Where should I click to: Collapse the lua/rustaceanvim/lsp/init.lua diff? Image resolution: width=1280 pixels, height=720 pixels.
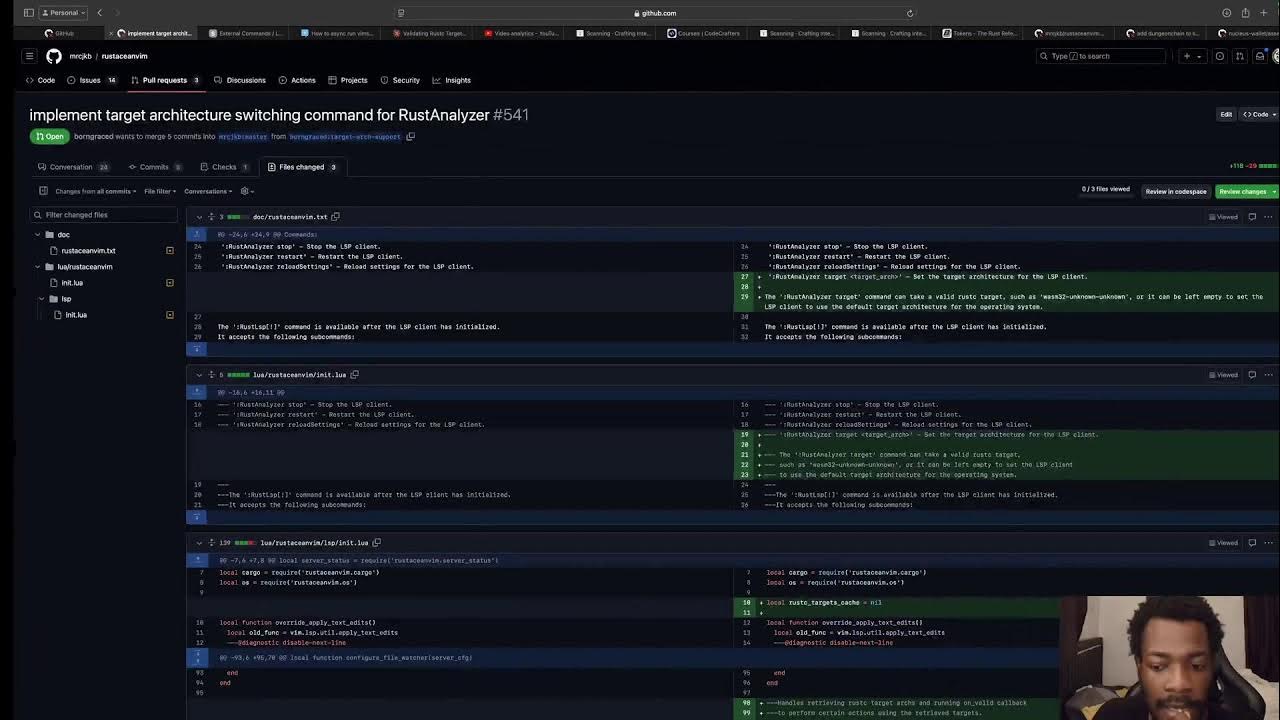199,542
